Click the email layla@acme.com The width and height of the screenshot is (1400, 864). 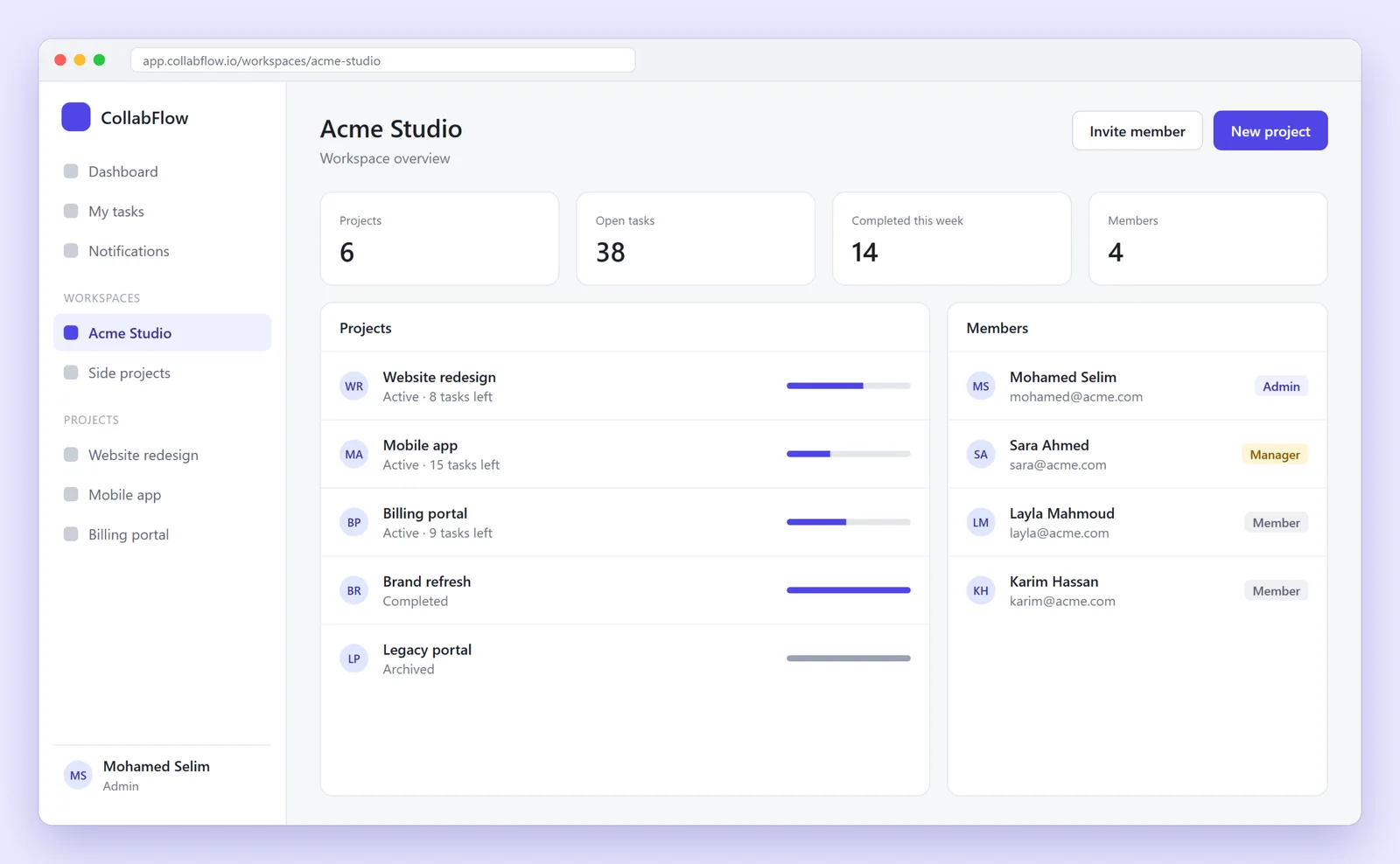1059,533
